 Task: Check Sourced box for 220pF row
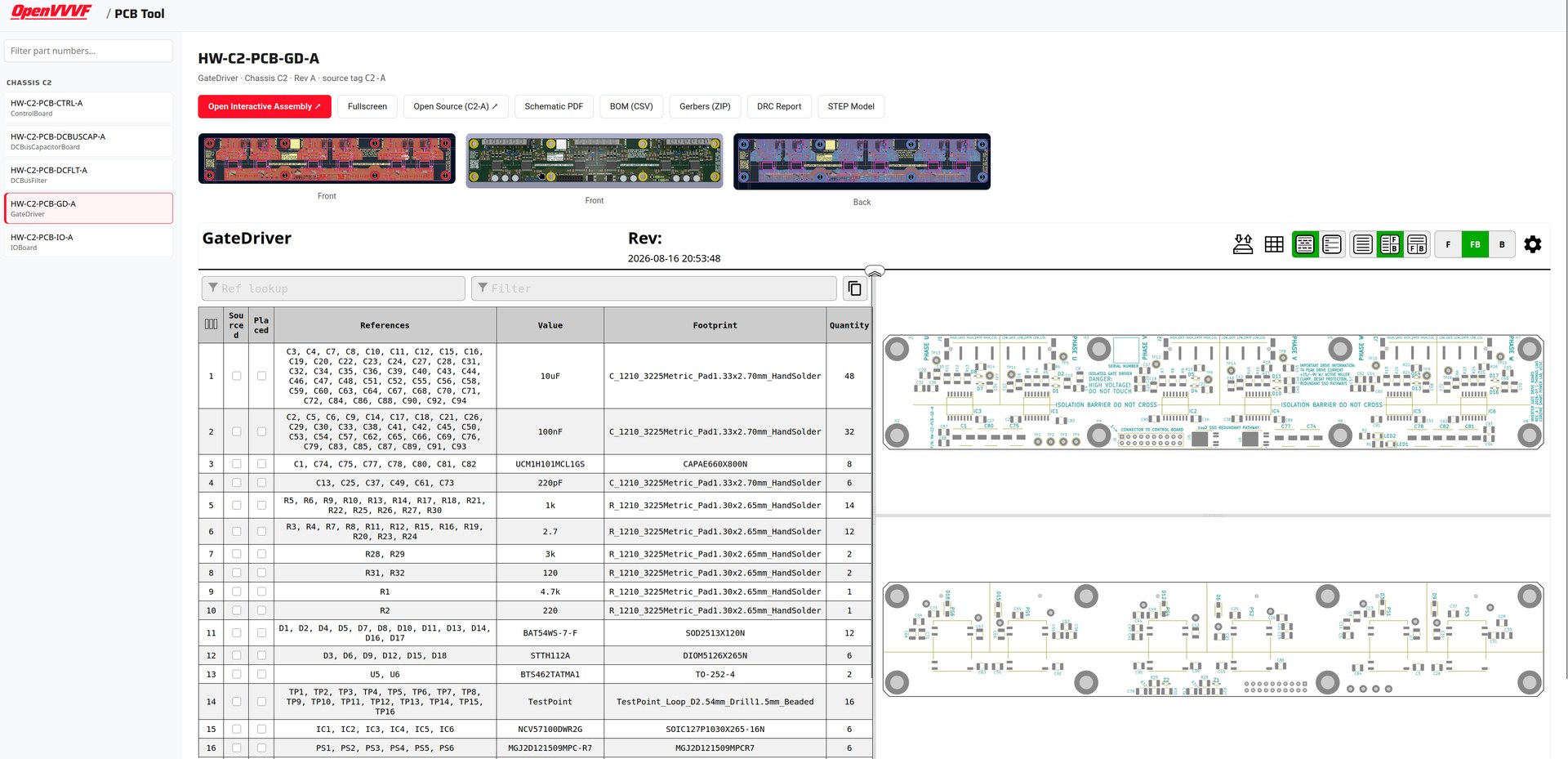point(237,483)
